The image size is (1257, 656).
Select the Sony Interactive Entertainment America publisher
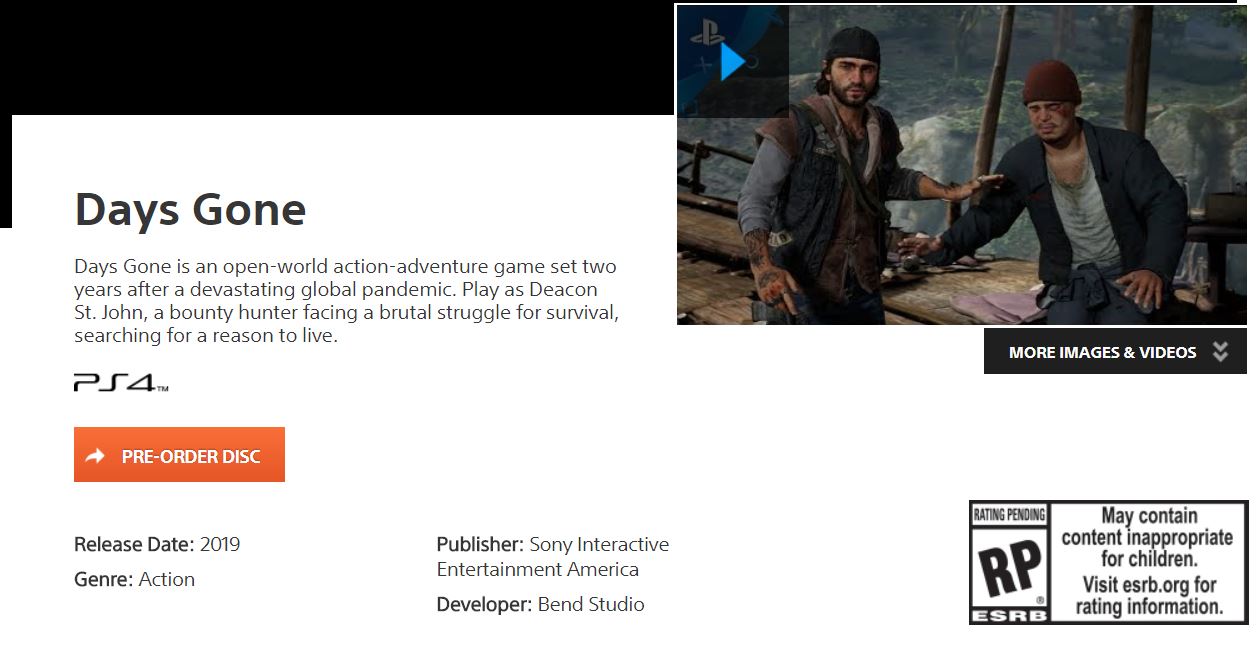(553, 557)
